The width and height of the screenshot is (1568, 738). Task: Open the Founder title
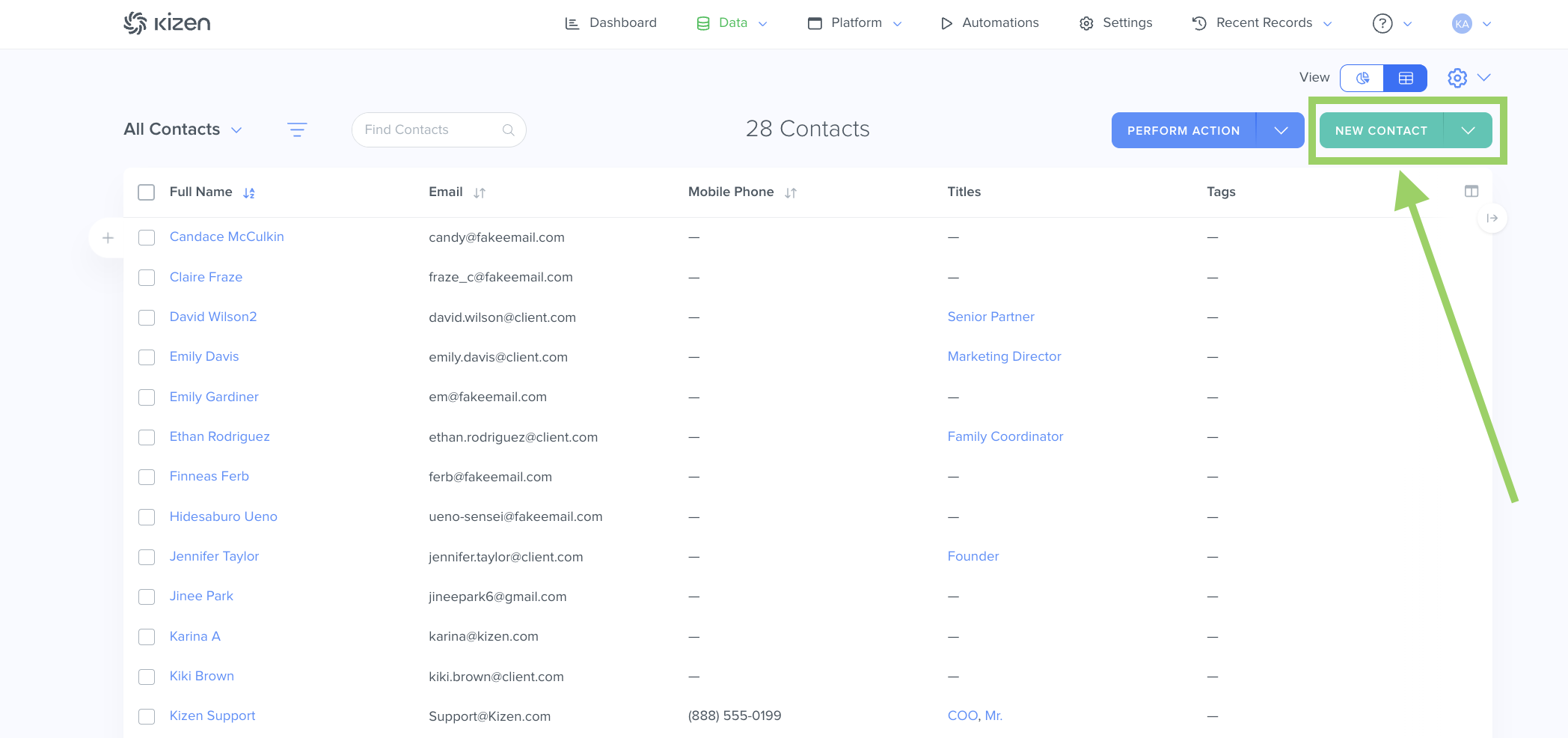click(x=973, y=556)
